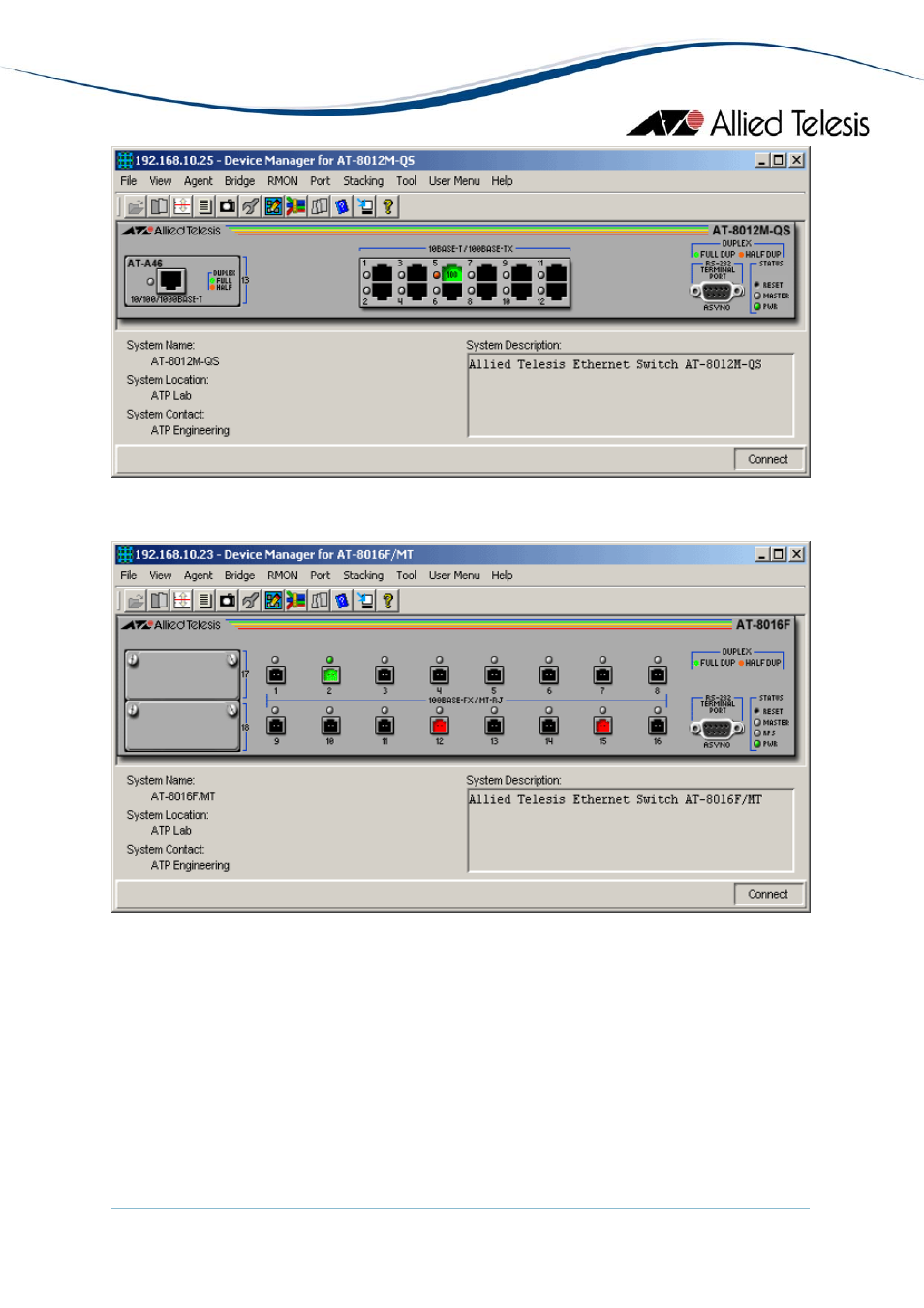Open Help menu in AT-8012M-QS window
Viewport: 924px width, 1308px height.
point(502,181)
